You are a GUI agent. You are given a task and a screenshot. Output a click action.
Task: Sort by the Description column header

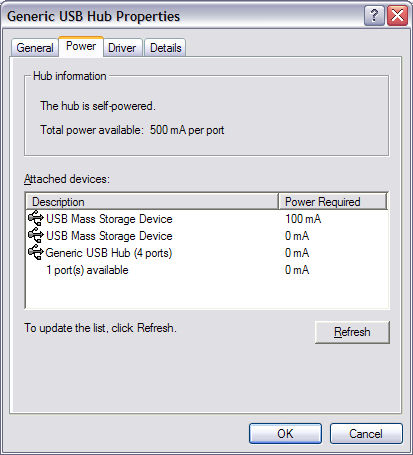(x=152, y=201)
